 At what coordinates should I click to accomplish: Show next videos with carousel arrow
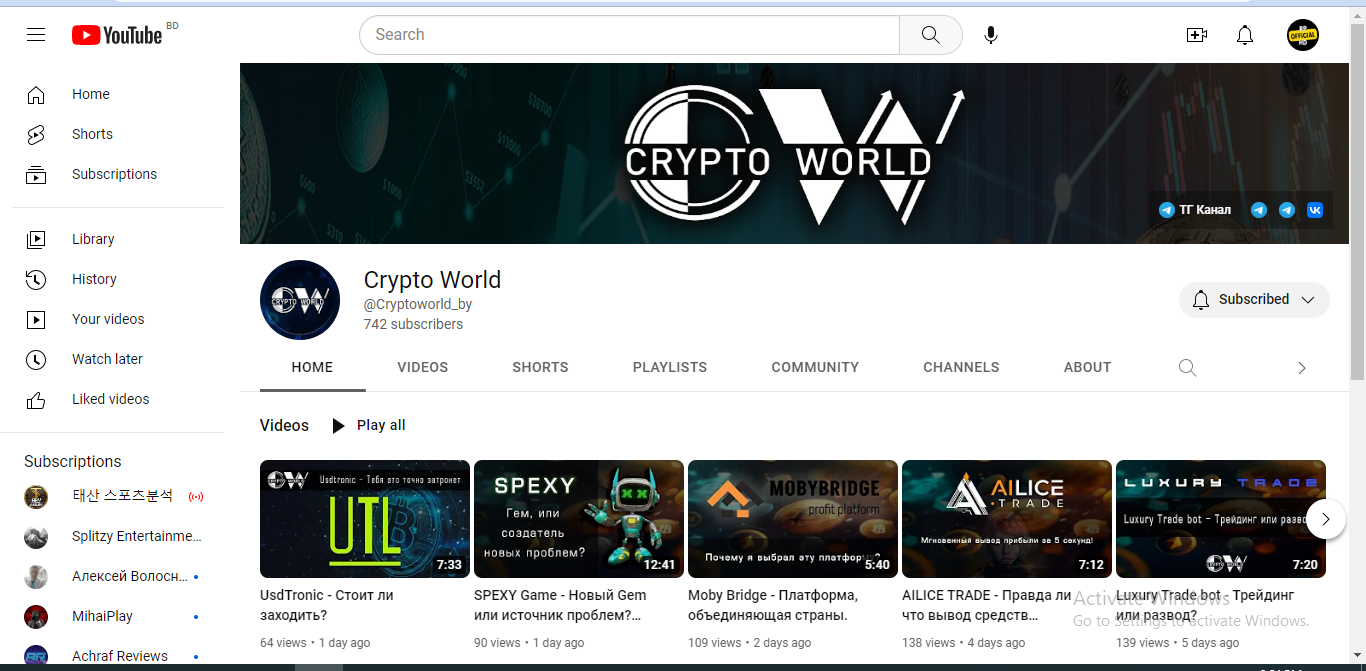[1326, 519]
